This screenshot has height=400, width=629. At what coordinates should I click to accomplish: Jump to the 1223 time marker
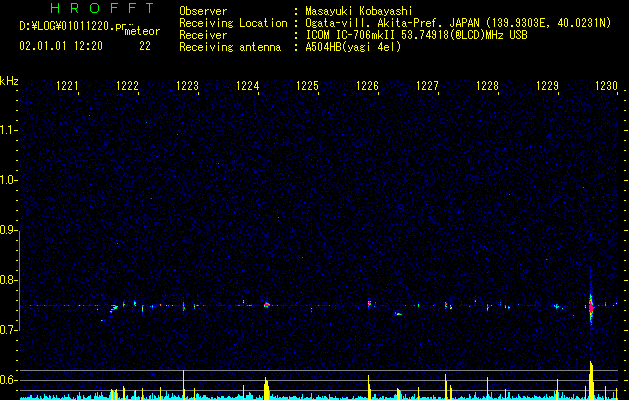pyautogui.click(x=187, y=86)
